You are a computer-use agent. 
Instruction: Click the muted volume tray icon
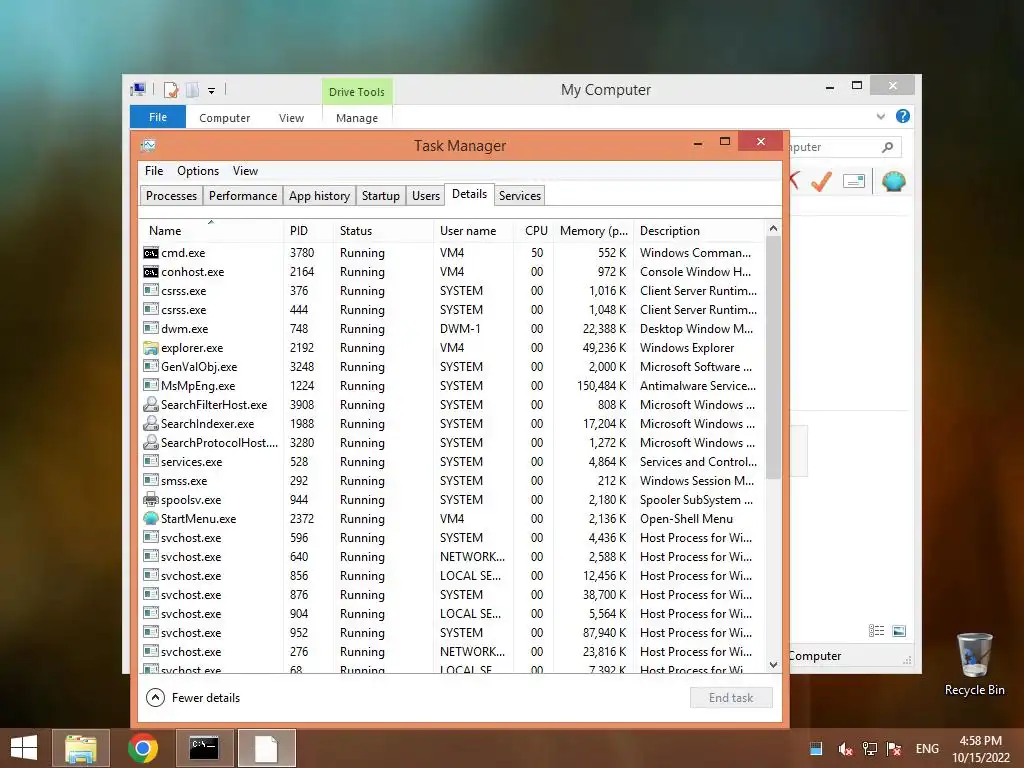[845, 749]
